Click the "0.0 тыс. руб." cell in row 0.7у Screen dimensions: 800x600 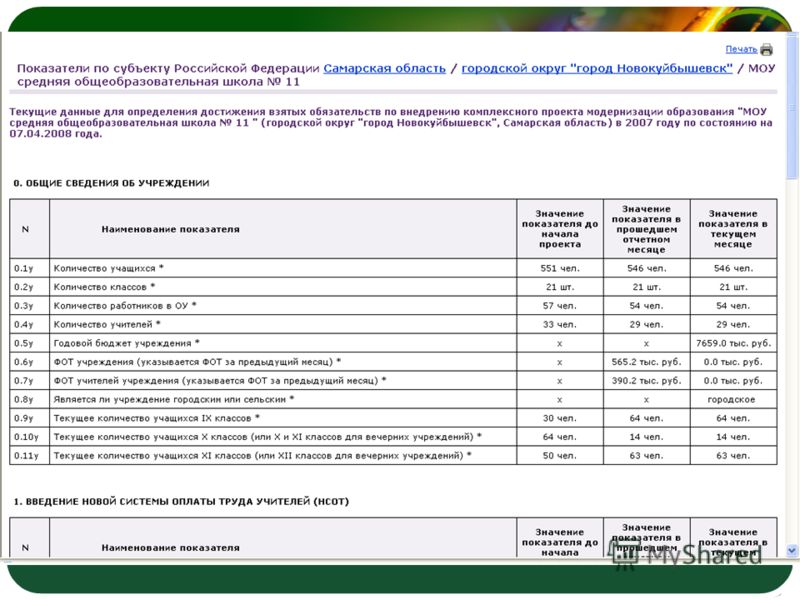coord(733,381)
